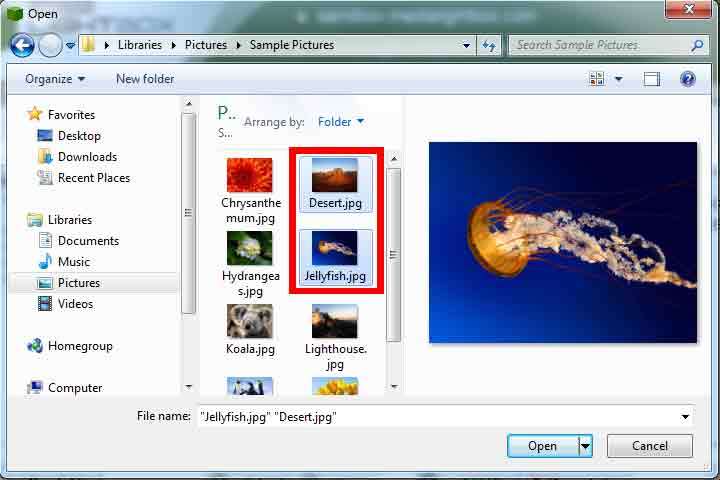Click the Homegroup item in the navigation pane
This screenshot has width=720, height=480.
pos(80,346)
